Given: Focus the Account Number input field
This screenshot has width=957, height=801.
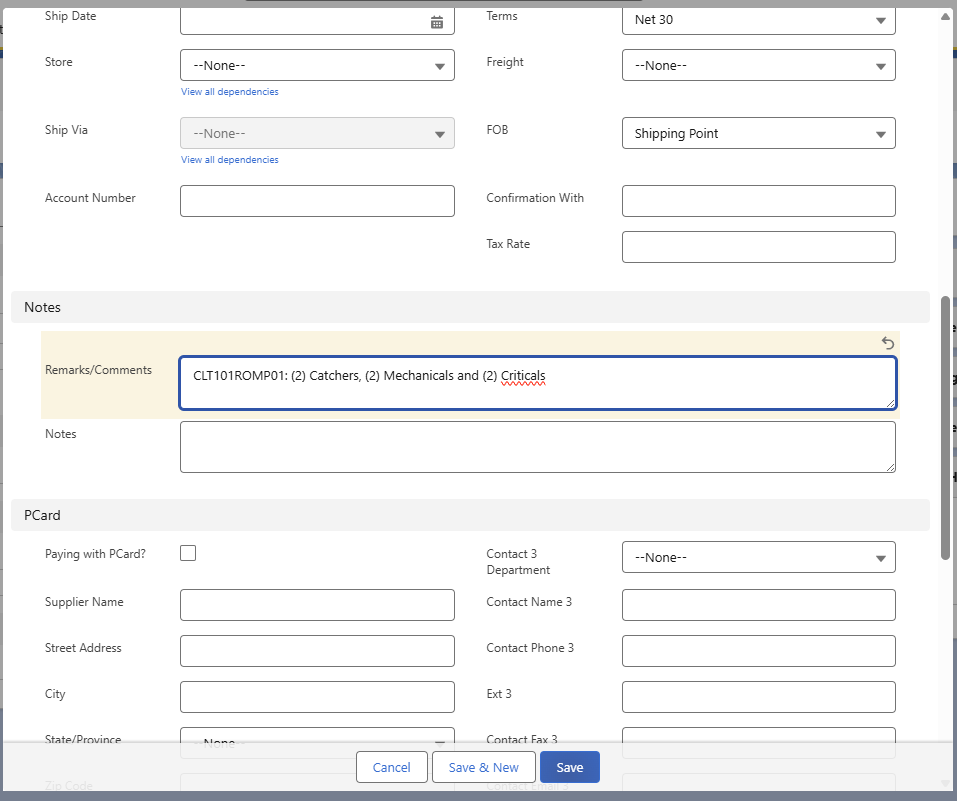Looking at the screenshot, I should point(317,201).
